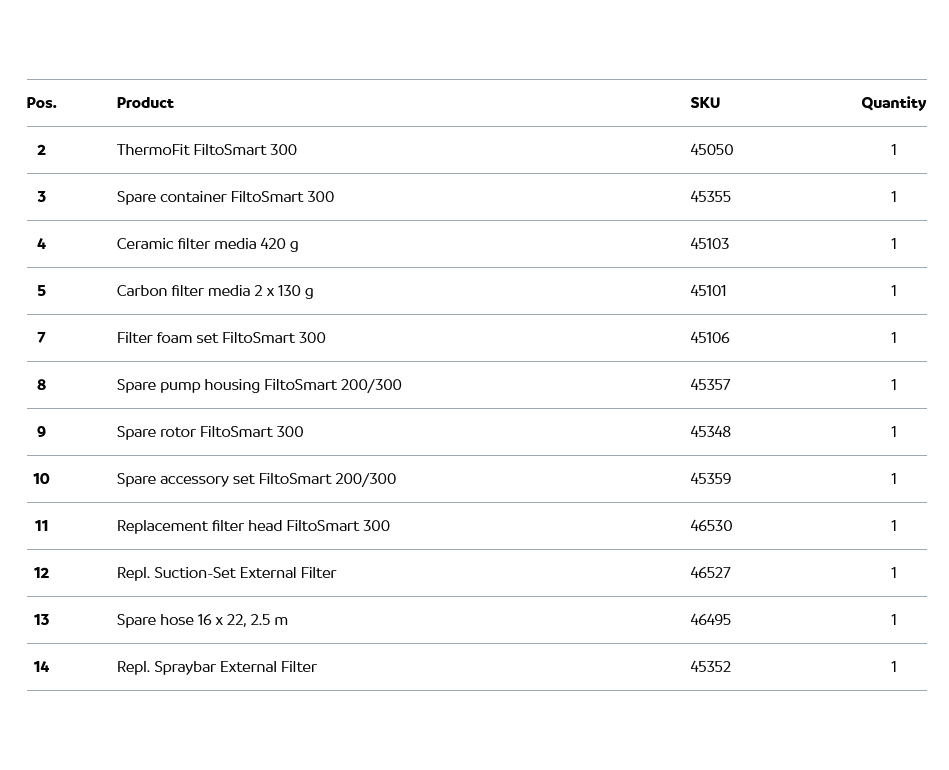
Task: Click the ThermoFit FiltoSmart 300 product name
Action: point(206,150)
